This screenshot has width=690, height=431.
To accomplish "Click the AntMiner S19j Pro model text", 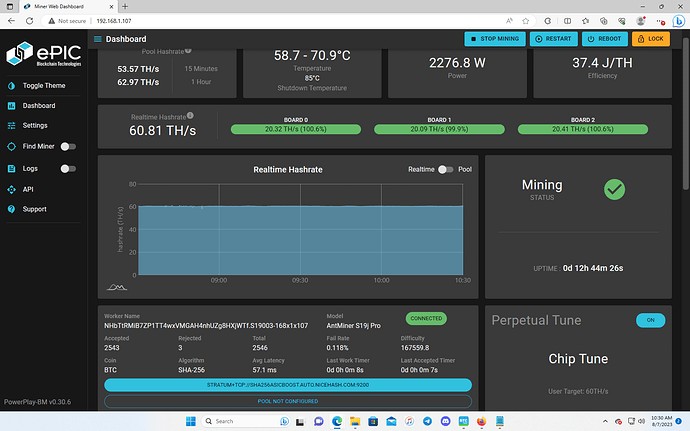I will click(x=353, y=326).
